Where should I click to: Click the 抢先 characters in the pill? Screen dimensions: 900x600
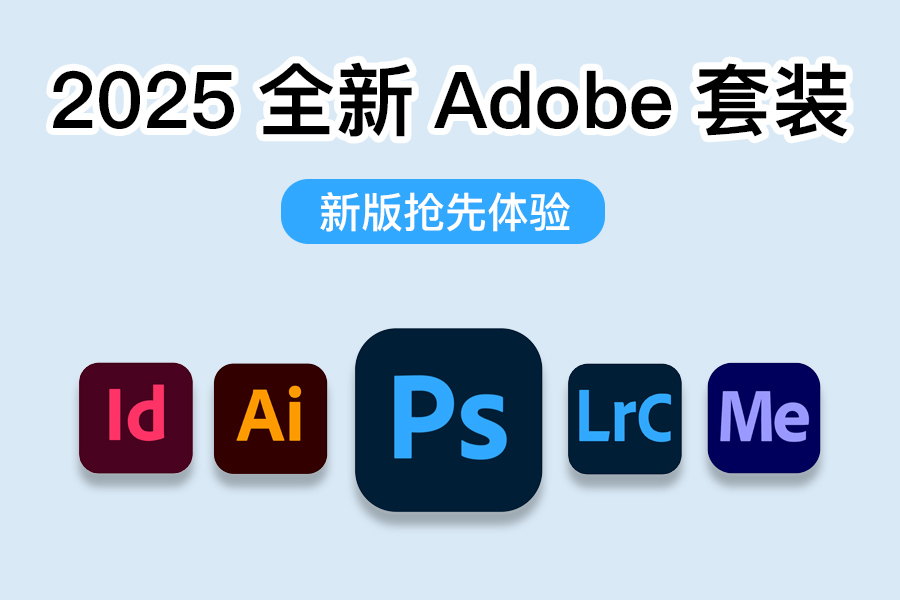tap(445, 212)
